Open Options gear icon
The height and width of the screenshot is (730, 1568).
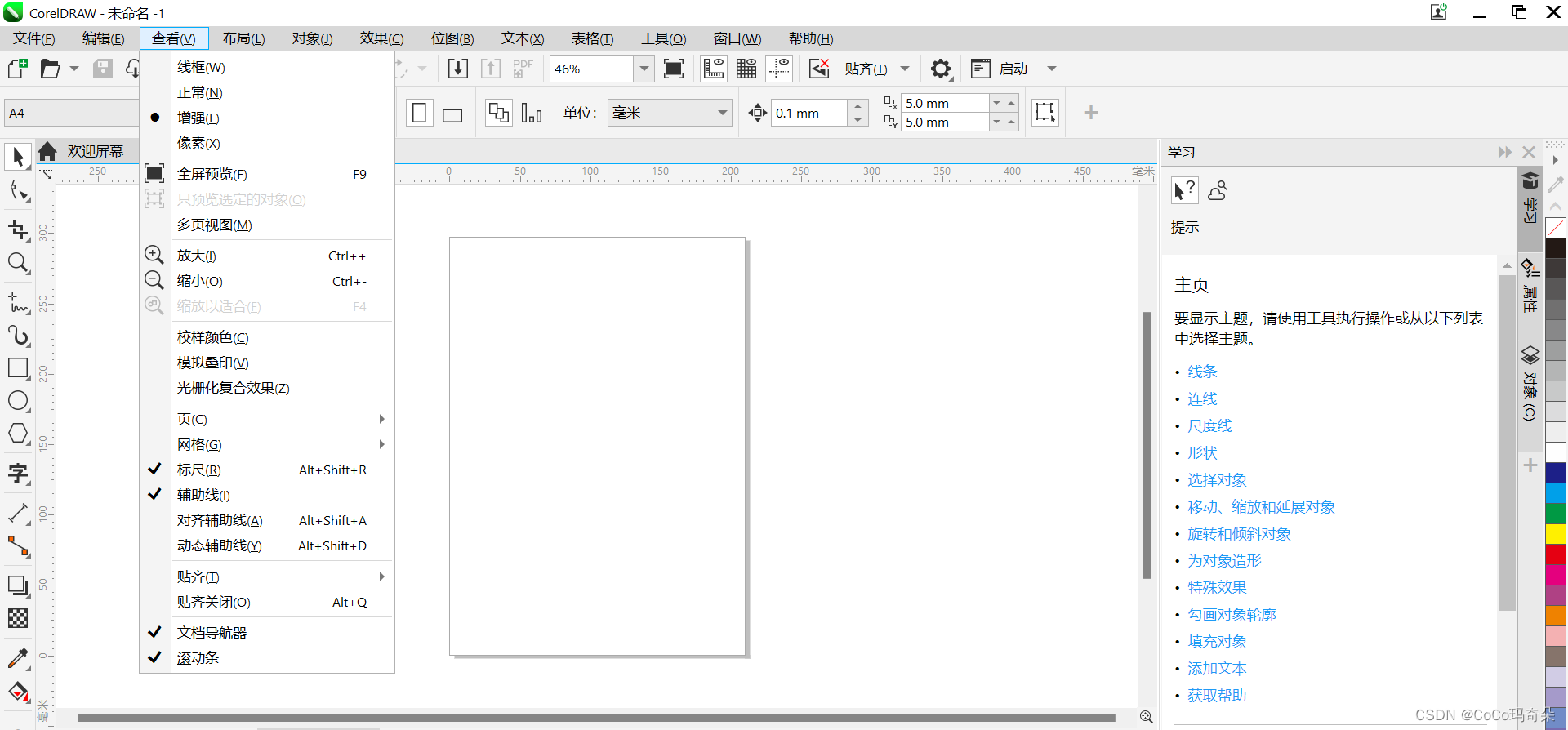click(x=941, y=69)
